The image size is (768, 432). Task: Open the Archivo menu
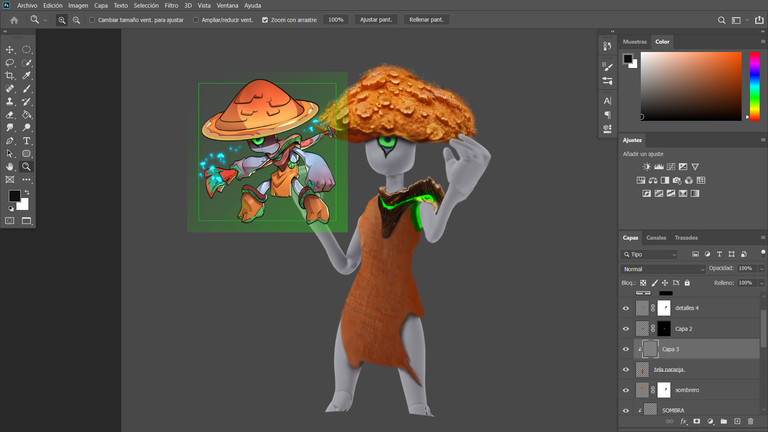27,5
